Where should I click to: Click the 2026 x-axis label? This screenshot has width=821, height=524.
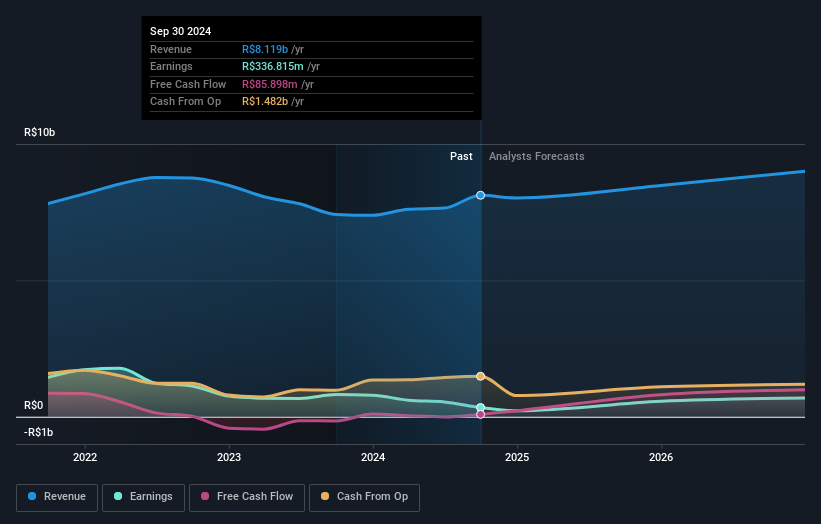[x=661, y=457]
